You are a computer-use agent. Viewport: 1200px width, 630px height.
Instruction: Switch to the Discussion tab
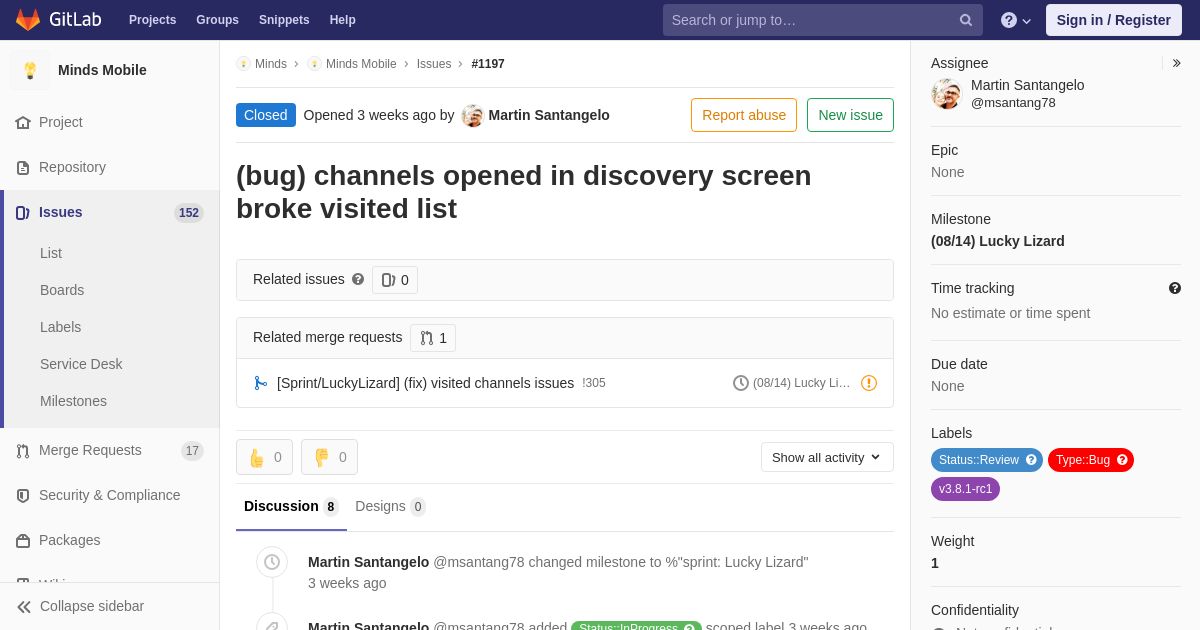291,506
